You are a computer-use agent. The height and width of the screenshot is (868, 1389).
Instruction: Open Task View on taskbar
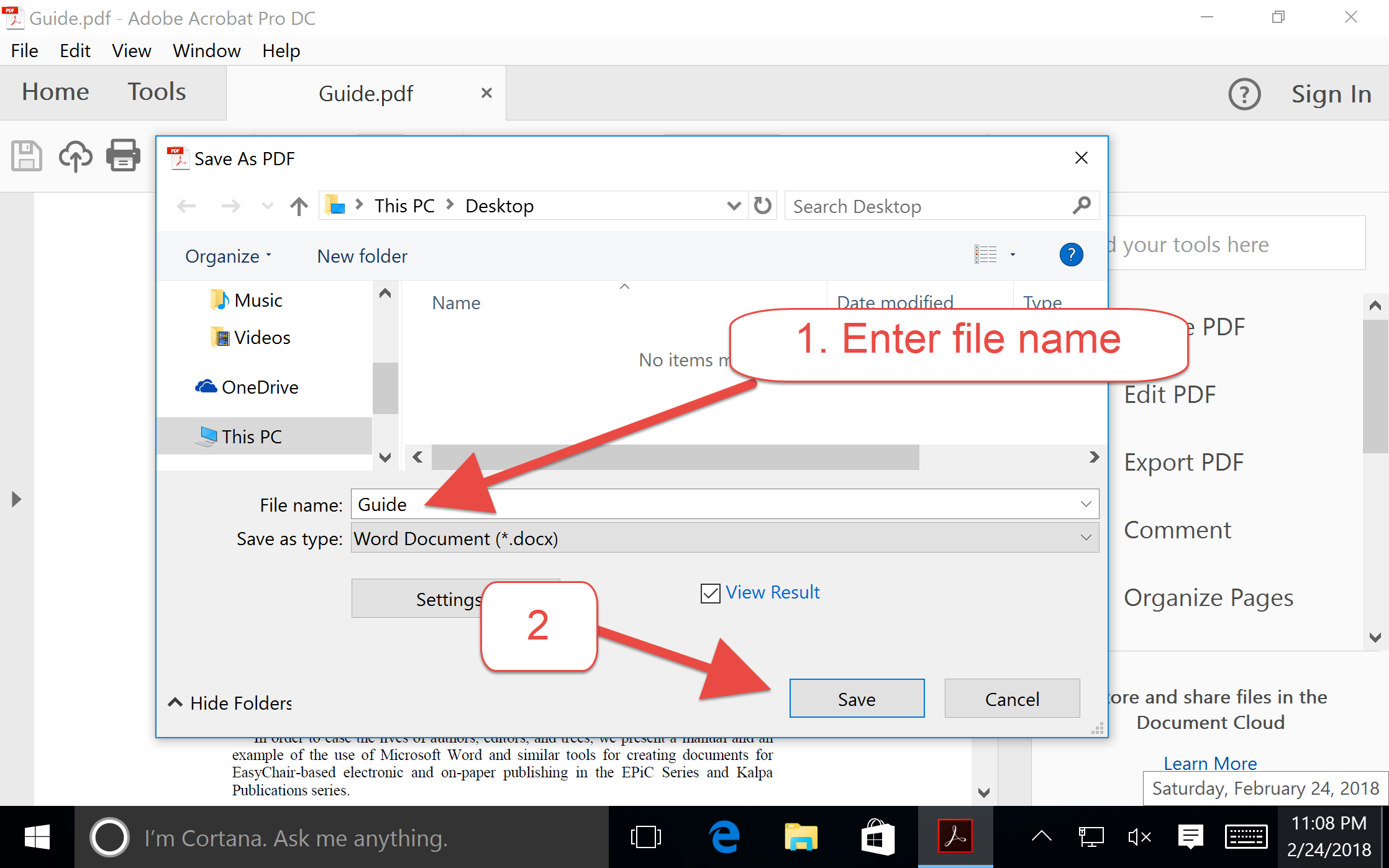(x=645, y=838)
